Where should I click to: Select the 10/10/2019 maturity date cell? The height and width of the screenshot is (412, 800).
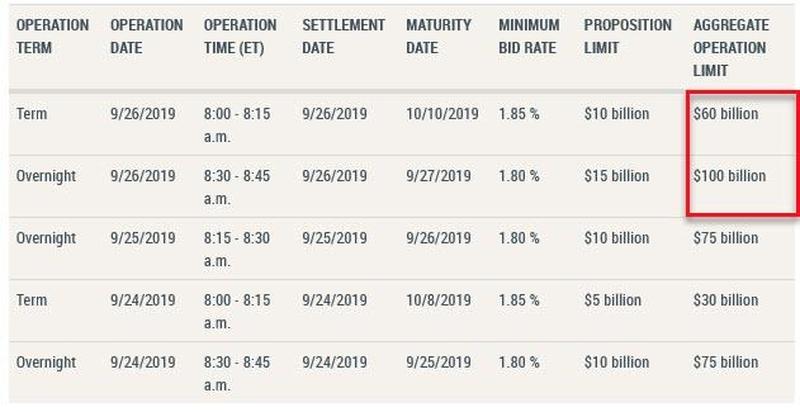click(442, 114)
